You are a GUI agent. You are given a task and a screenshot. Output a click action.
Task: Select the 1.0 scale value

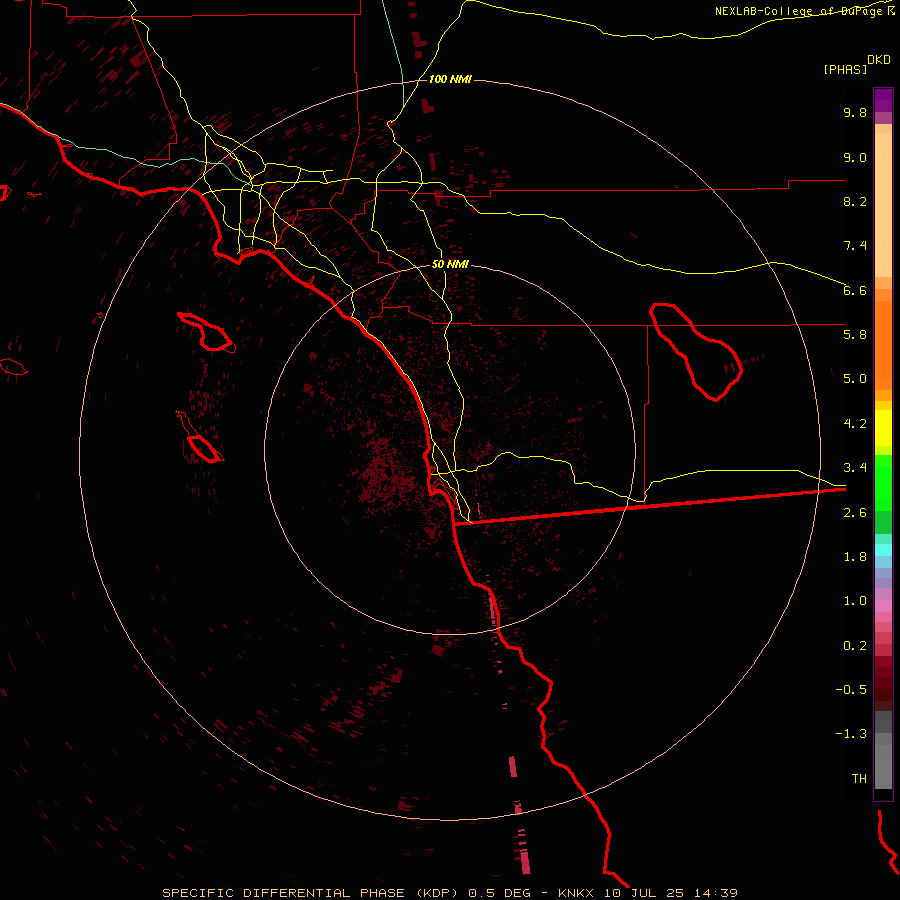pyautogui.click(x=855, y=601)
